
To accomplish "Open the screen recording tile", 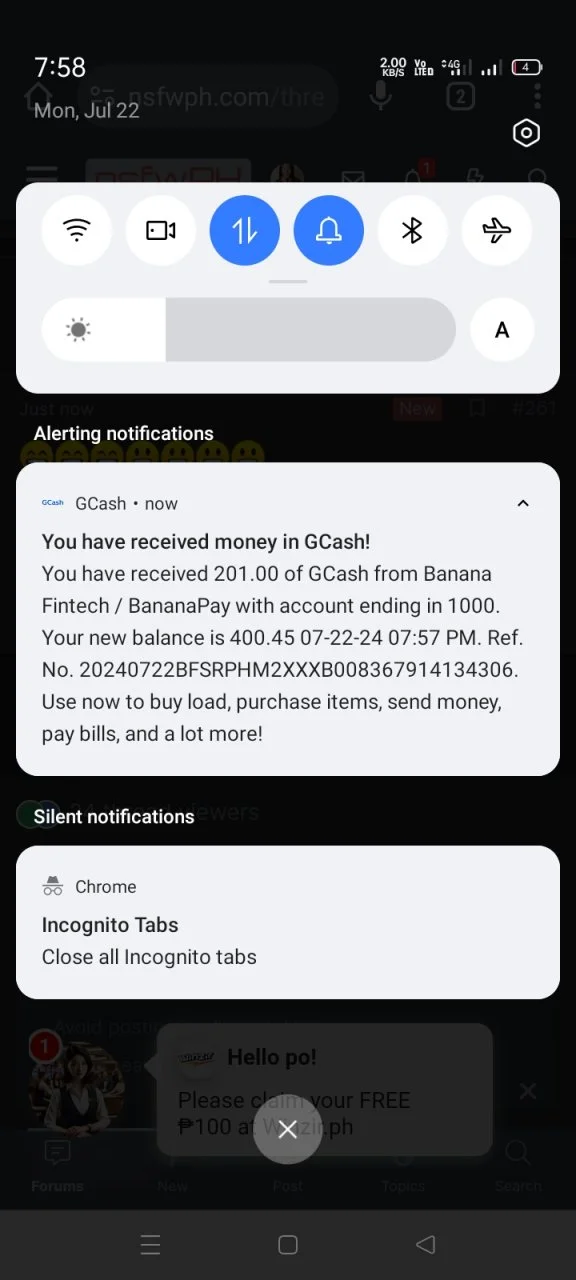I will pyautogui.click(x=161, y=231).
